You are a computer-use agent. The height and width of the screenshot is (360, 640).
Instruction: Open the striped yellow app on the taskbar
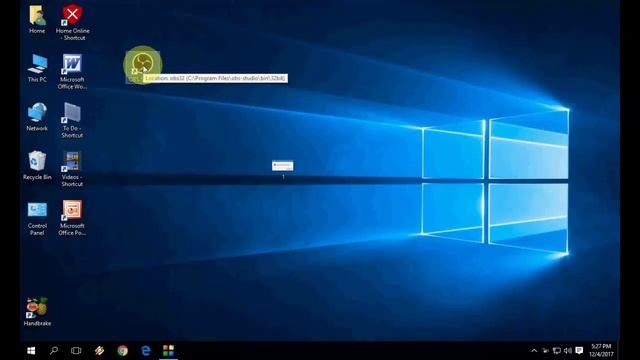point(99,351)
